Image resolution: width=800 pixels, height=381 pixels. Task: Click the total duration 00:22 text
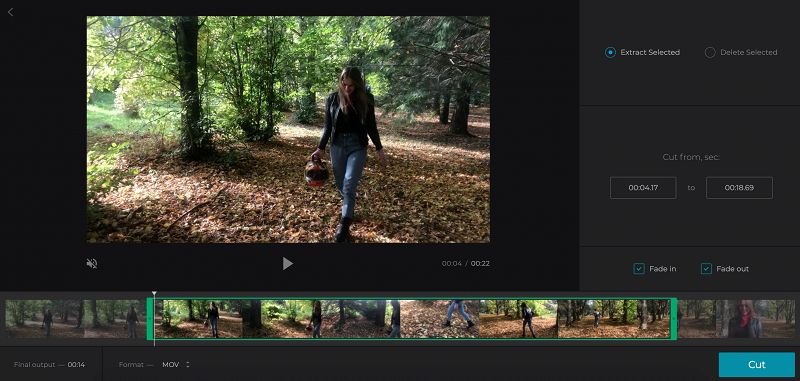[480, 264]
